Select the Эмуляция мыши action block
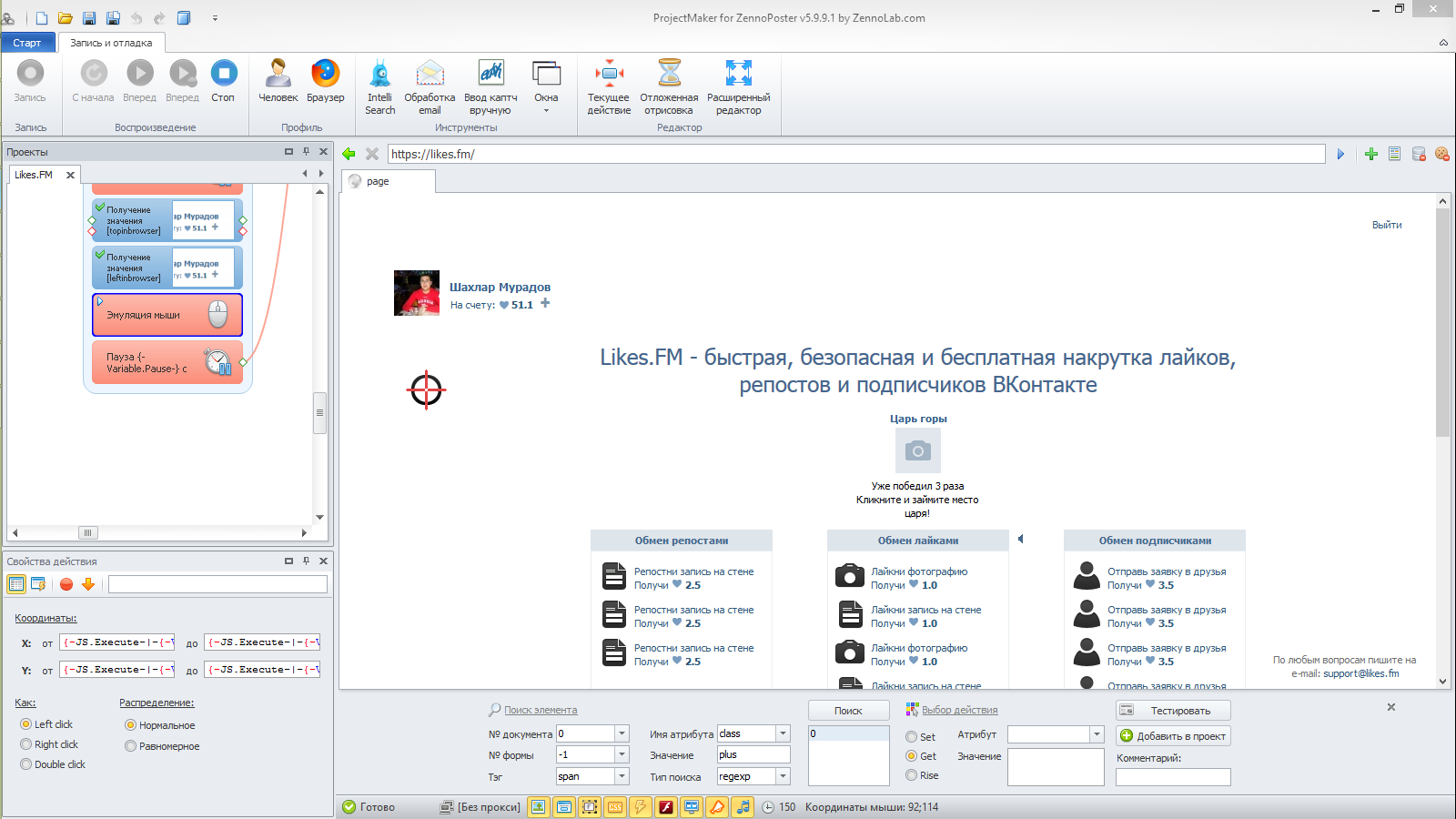The image size is (1456, 819). [x=167, y=315]
